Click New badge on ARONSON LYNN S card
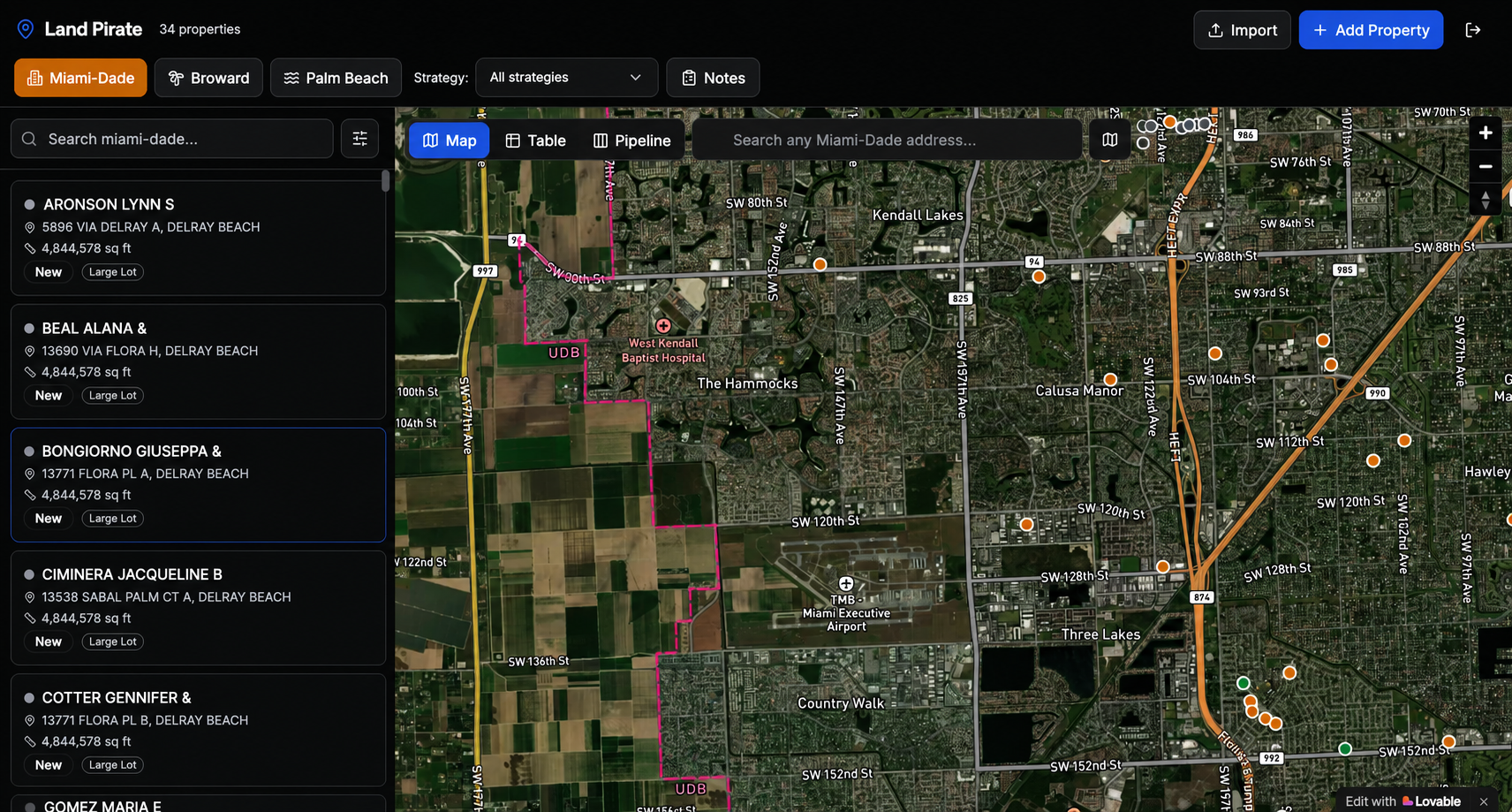The image size is (1512, 812). [49, 272]
